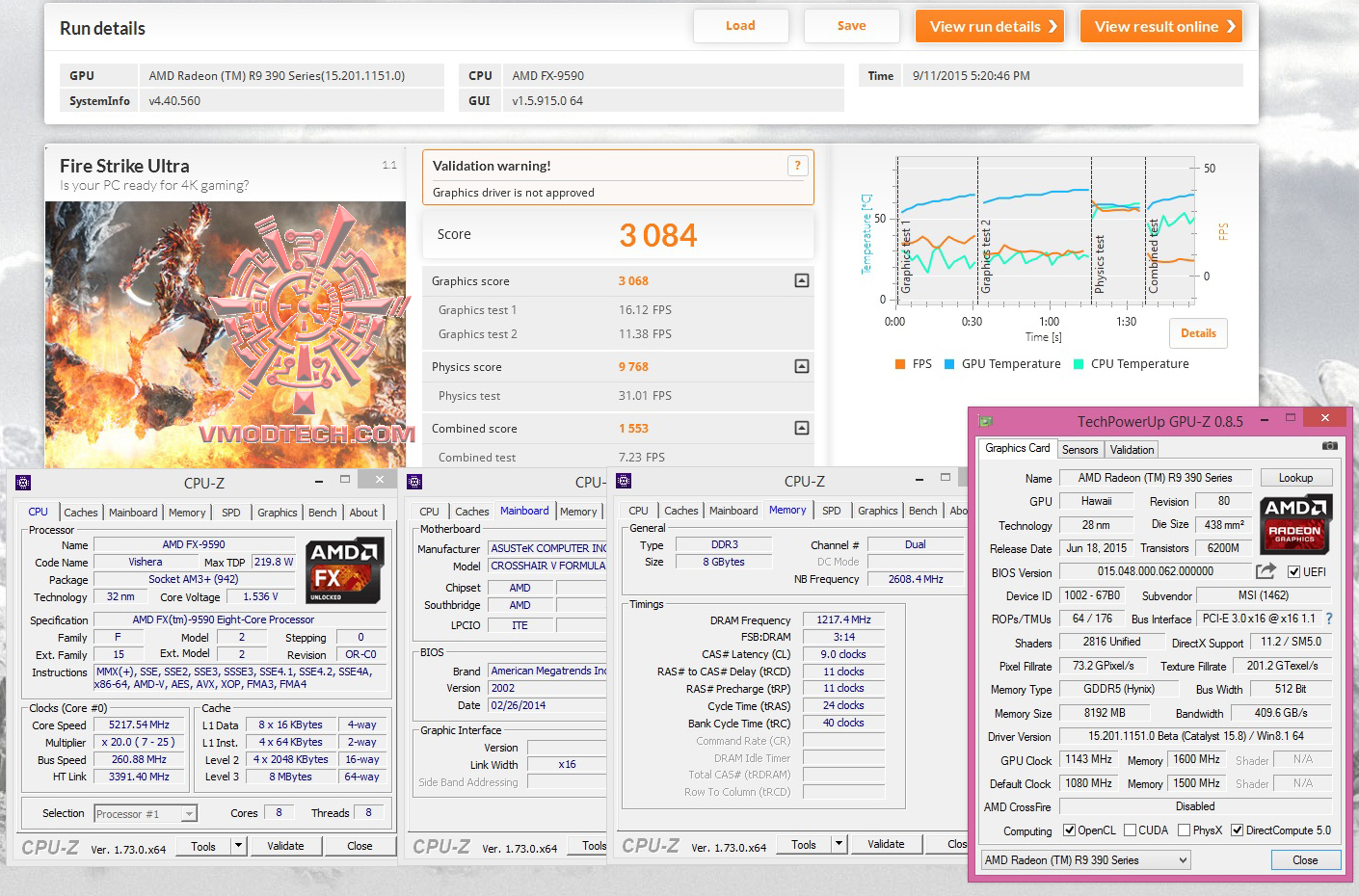This screenshot has height=896, width=1359.
Task: Open the Processor #1 selection dropdown
Action: (146, 814)
